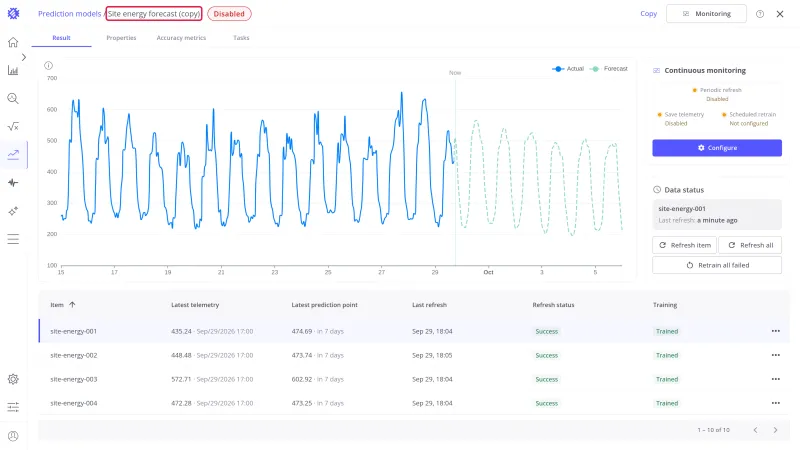Image resolution: width=800 pixels, height=450 pixels.
Task: Select the site-energy-003 row
Action: pyautogui.click(x=414, y=379)
